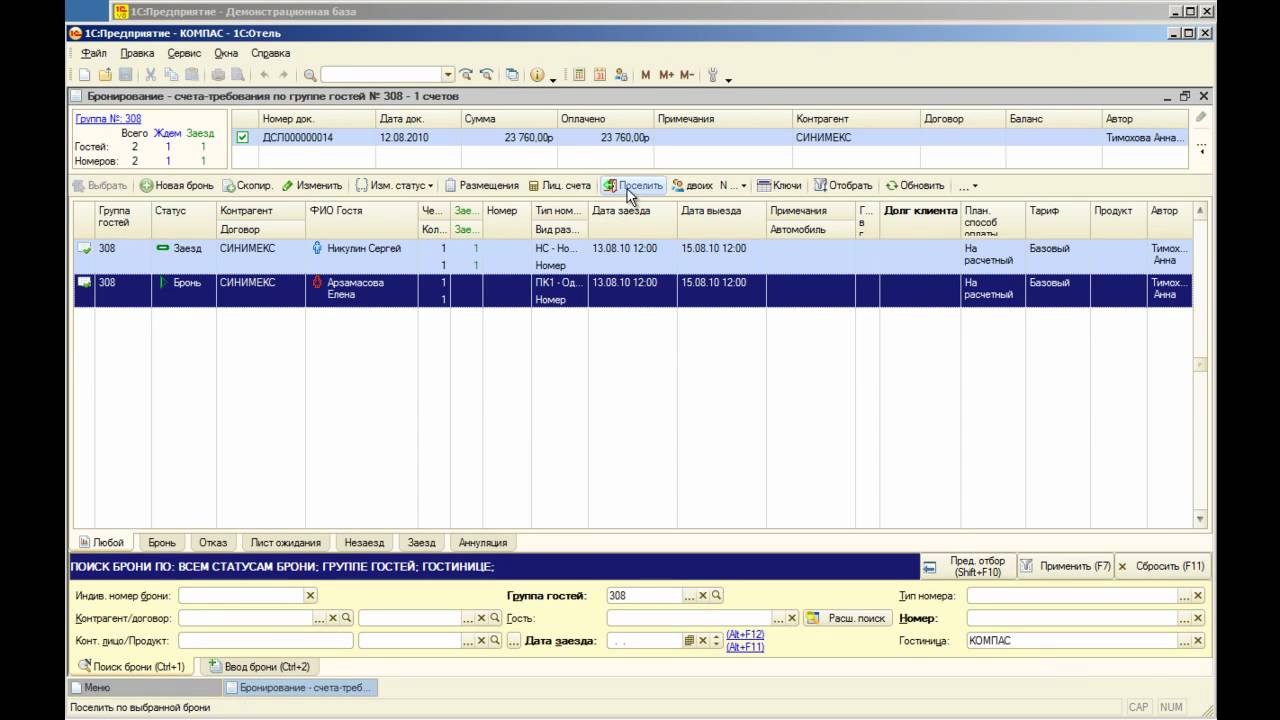Viewport: 1280px width, 720px height.
Task: Open the Сервис menu
Action: [x=184, y=53]
